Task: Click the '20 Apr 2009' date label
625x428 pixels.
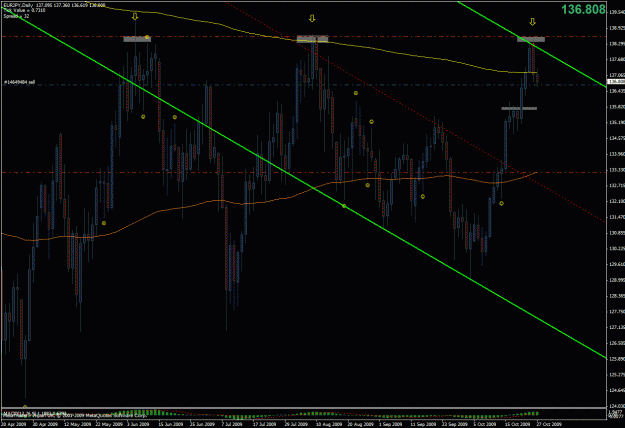Action: pyautogui.click(x=13, y=424)
